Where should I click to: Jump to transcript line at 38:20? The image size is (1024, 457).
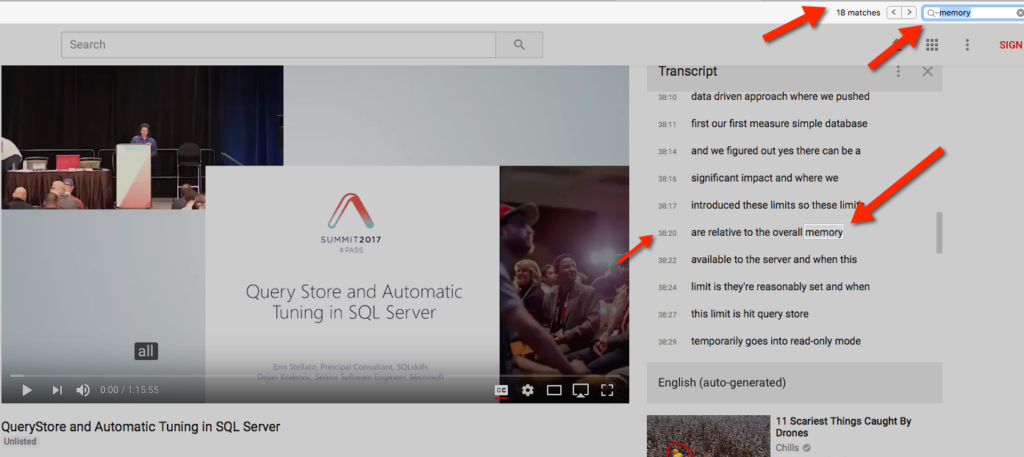coord(667,233)
